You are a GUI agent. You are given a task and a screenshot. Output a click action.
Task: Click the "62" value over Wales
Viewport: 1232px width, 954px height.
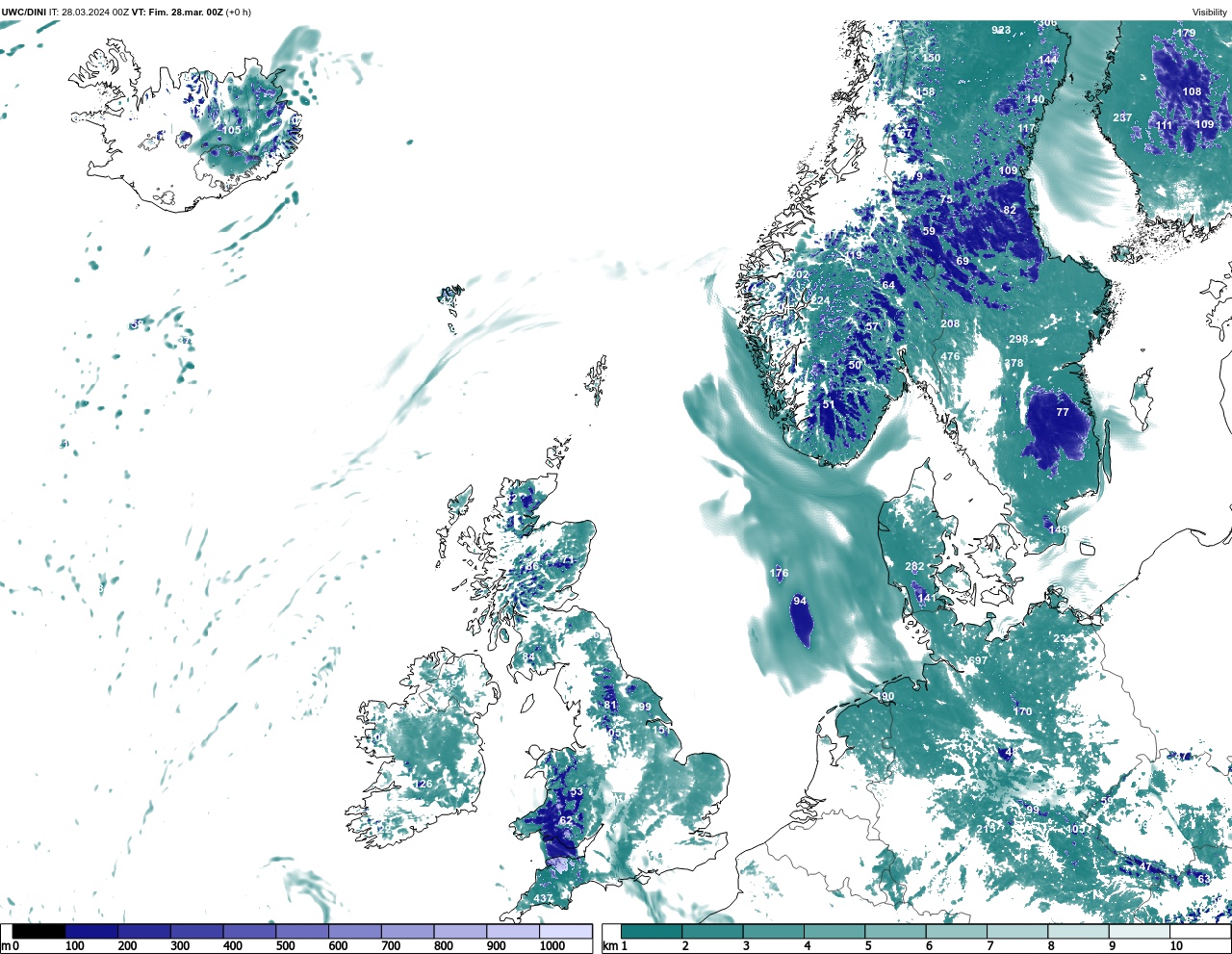566,820
